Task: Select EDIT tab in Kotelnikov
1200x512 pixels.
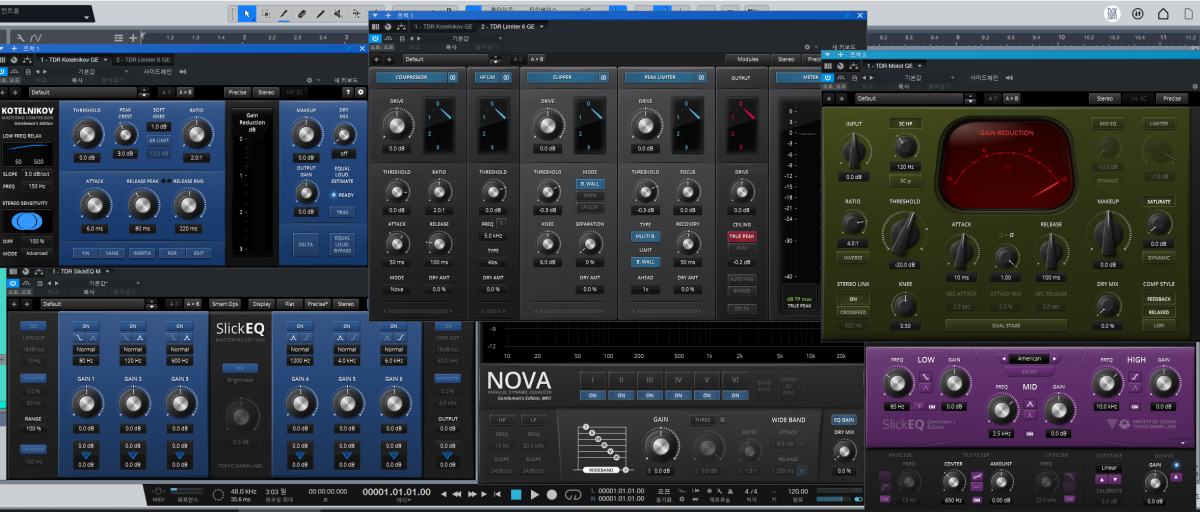Action: pyautogui.click(x=198, y=253)
